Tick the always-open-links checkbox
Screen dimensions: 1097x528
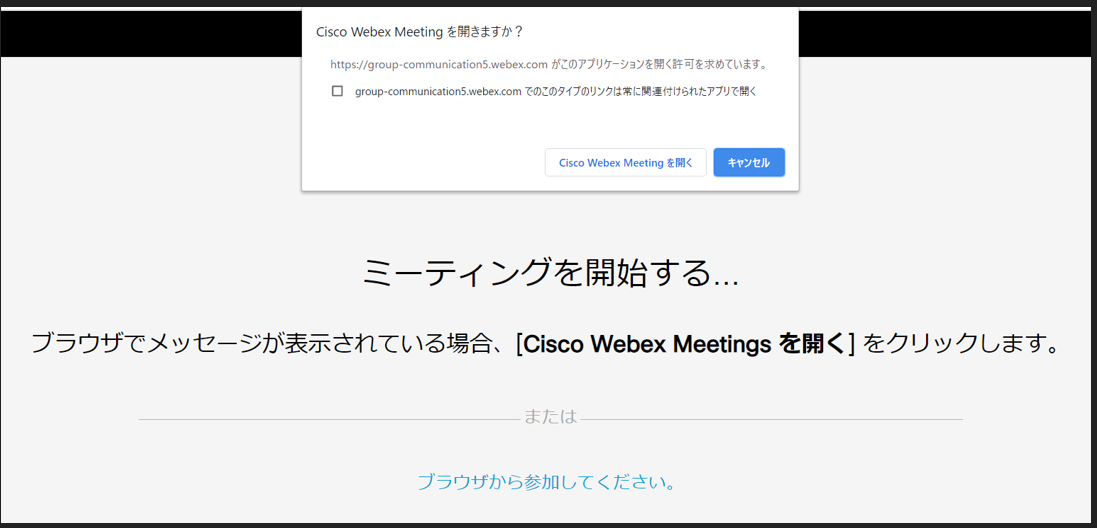point(337,91)
